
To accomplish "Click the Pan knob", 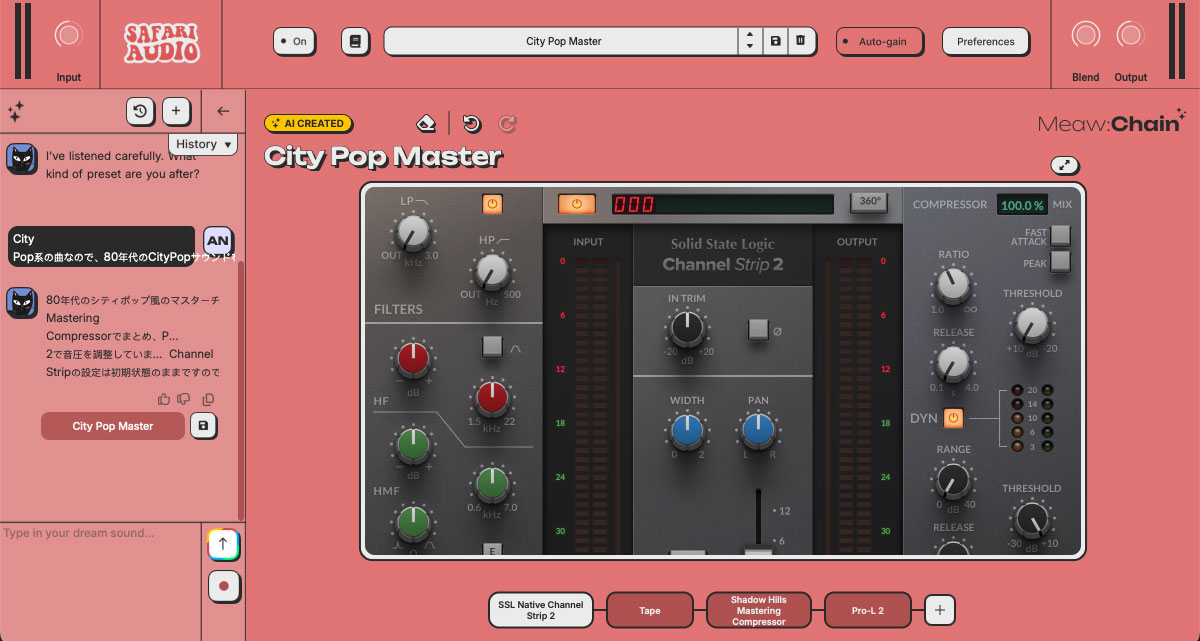I will [758, 430].
